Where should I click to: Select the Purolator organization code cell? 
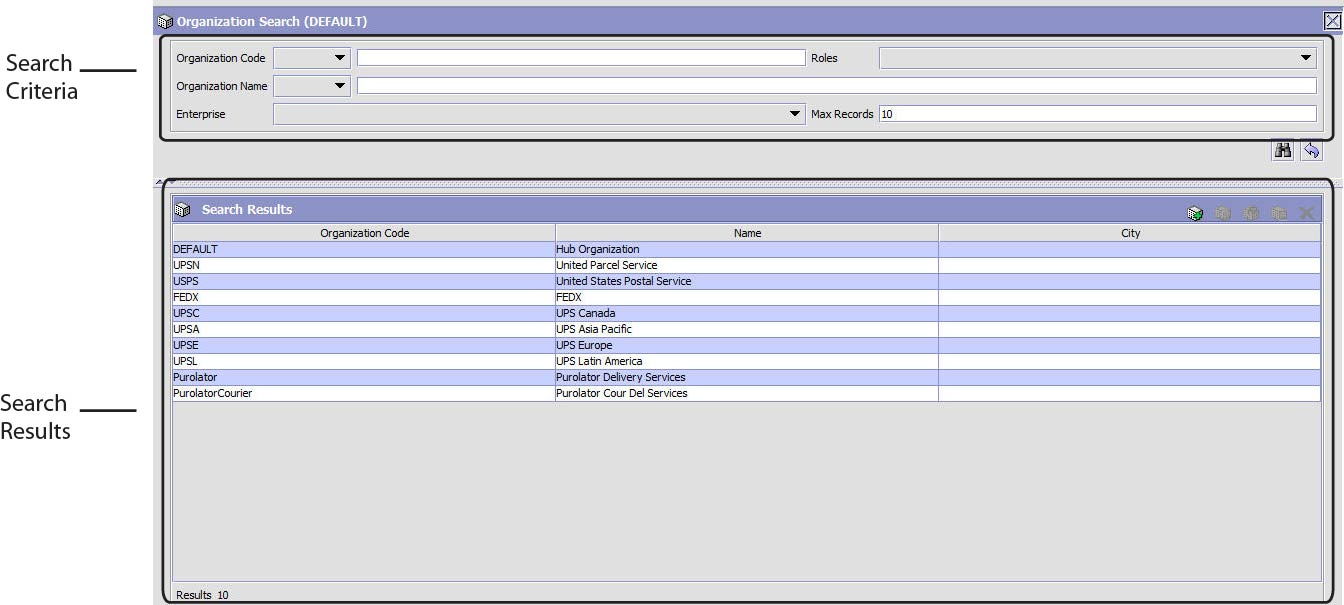click(364, 377)
